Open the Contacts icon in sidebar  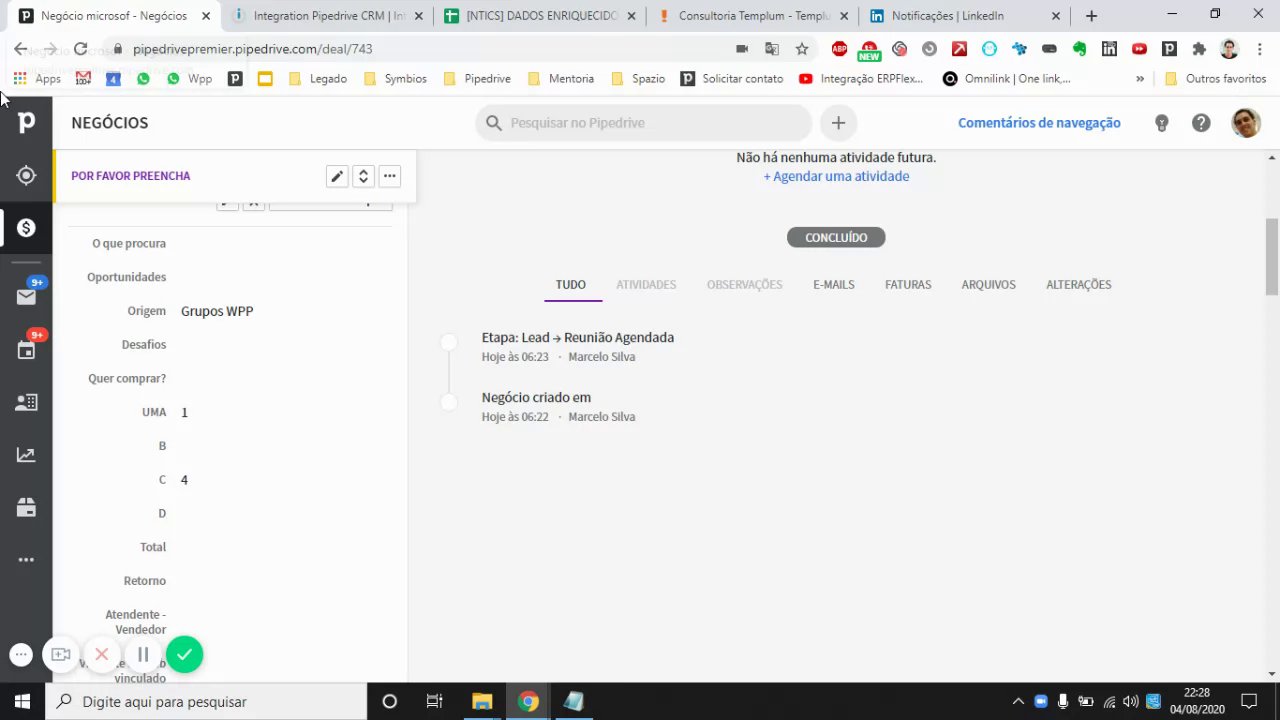[x=26, y=402]
